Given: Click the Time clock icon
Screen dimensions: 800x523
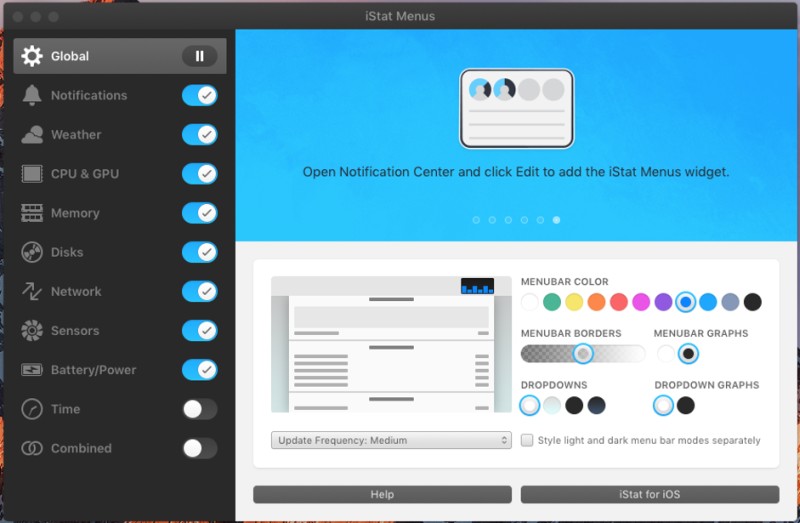Looking at the screenshot, I should 32,409.
